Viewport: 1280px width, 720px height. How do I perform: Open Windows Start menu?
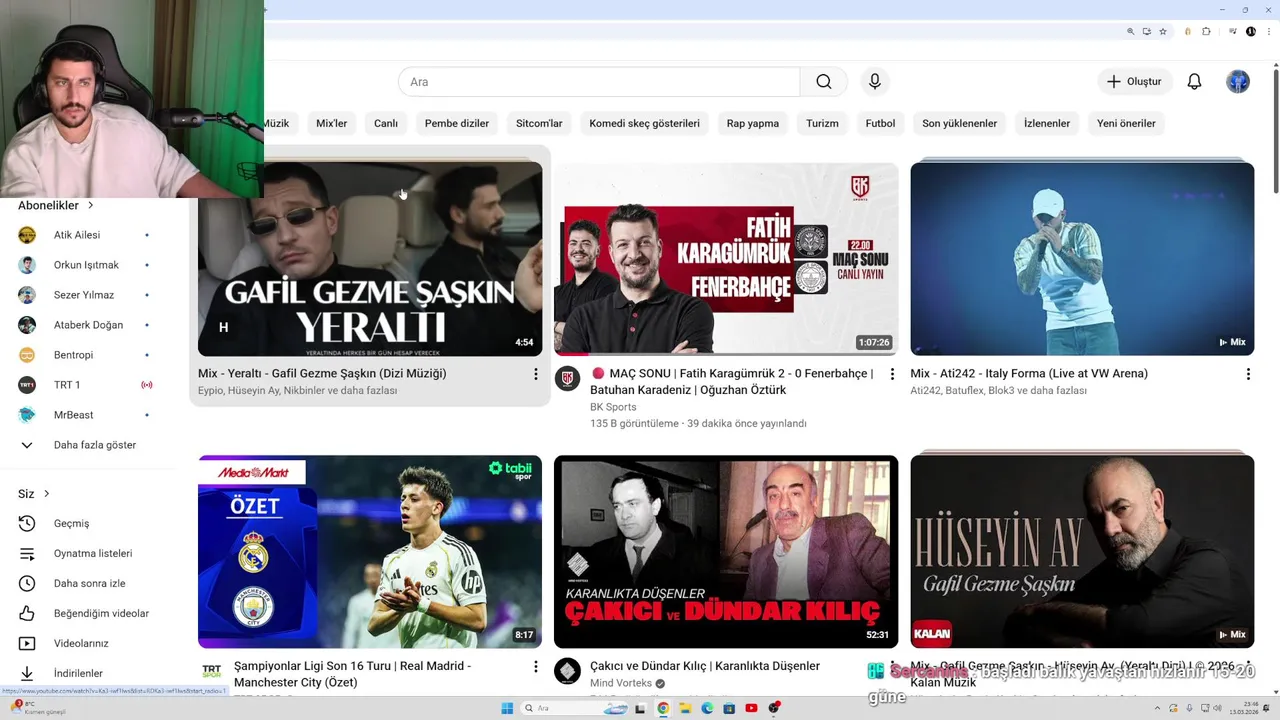click(507, 708)
